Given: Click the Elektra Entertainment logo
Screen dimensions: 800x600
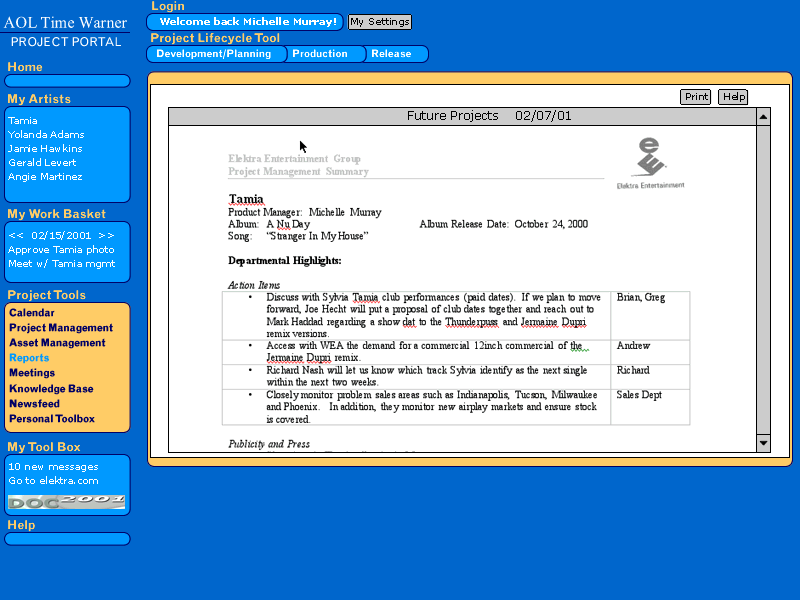Looking at the screenshot, I should click(x=650, y=163).
